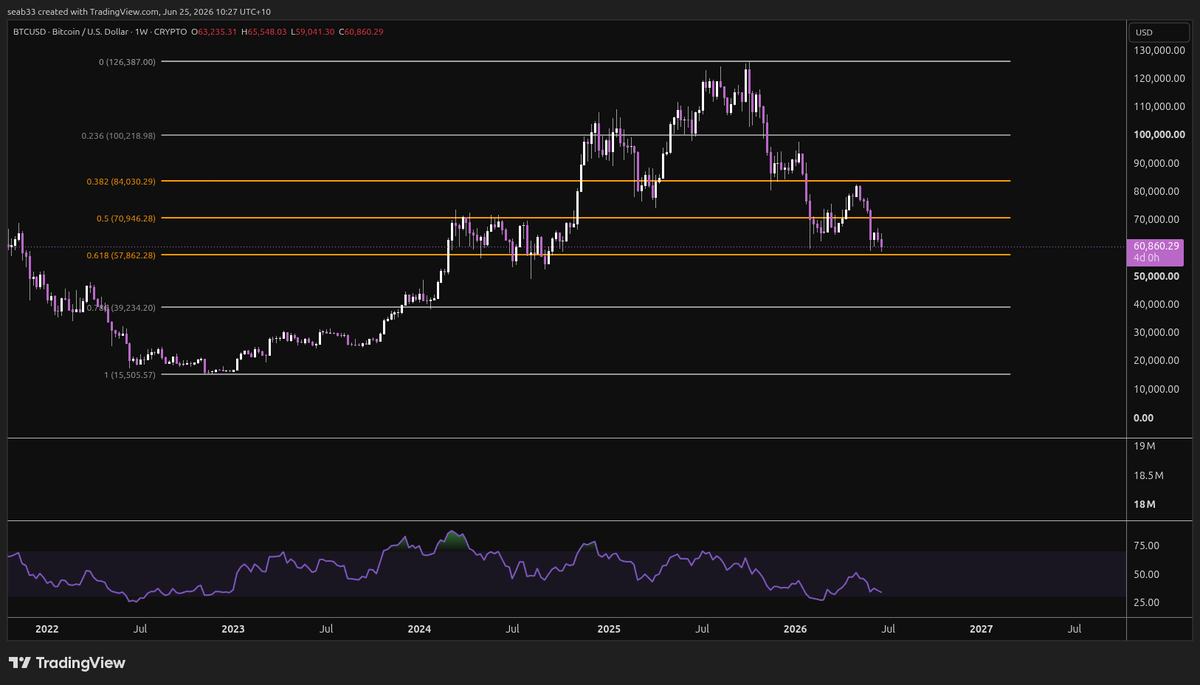
Task: Click the current price tag 60,860.29
Action: pyautogui.click(x=1158, y=245)
